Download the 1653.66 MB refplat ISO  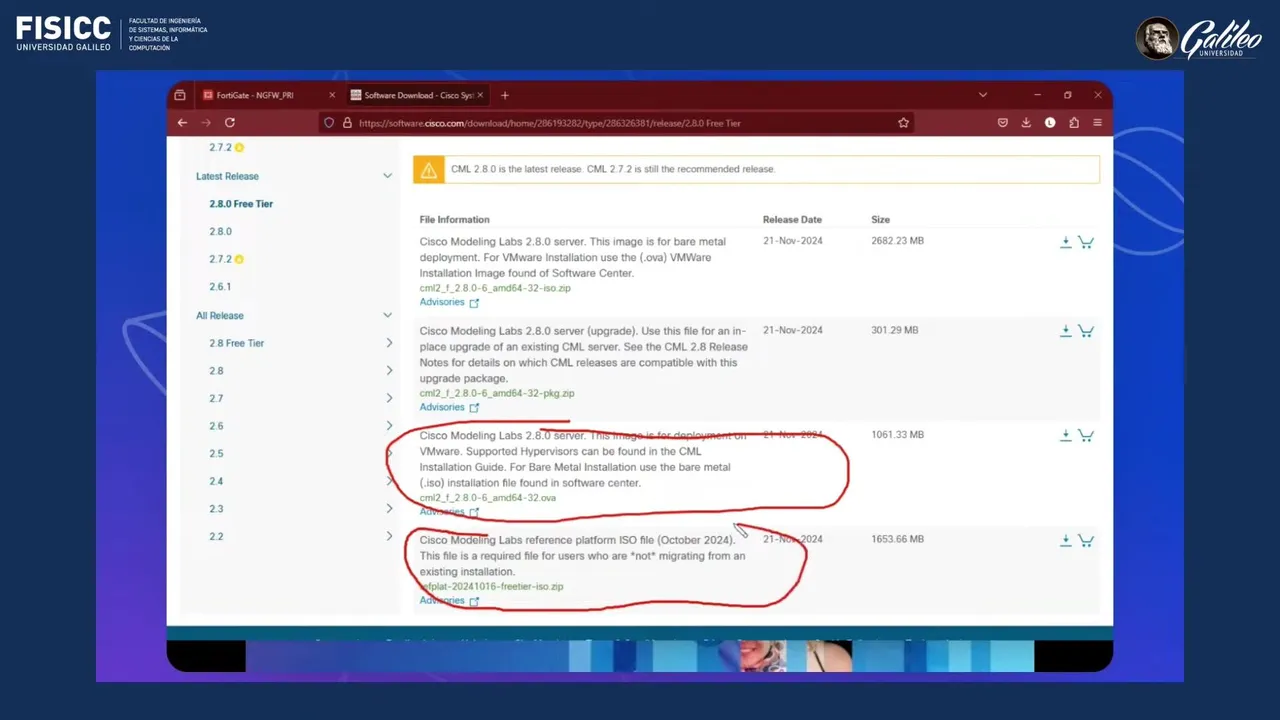click(x=1066, y=541)
